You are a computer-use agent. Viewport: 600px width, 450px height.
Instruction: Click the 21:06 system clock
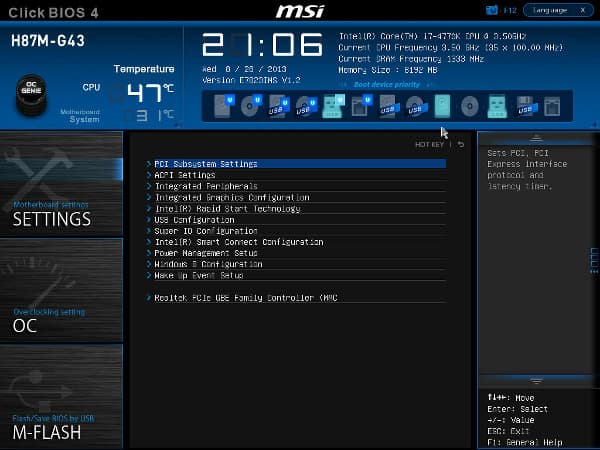[x=262, y=45]
